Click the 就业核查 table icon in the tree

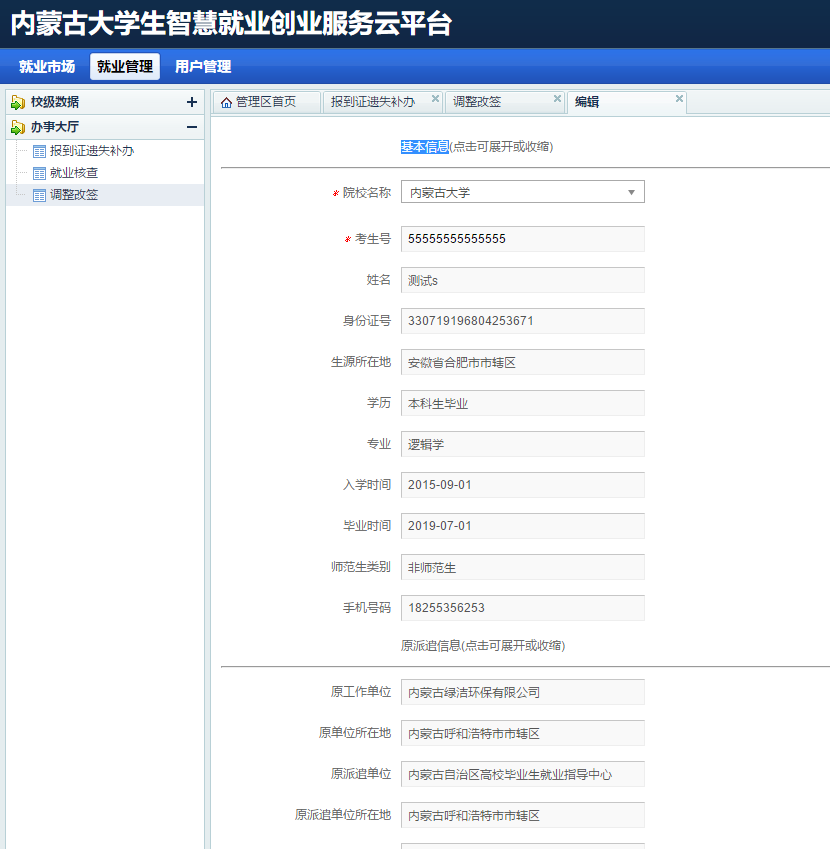point(39,173)
